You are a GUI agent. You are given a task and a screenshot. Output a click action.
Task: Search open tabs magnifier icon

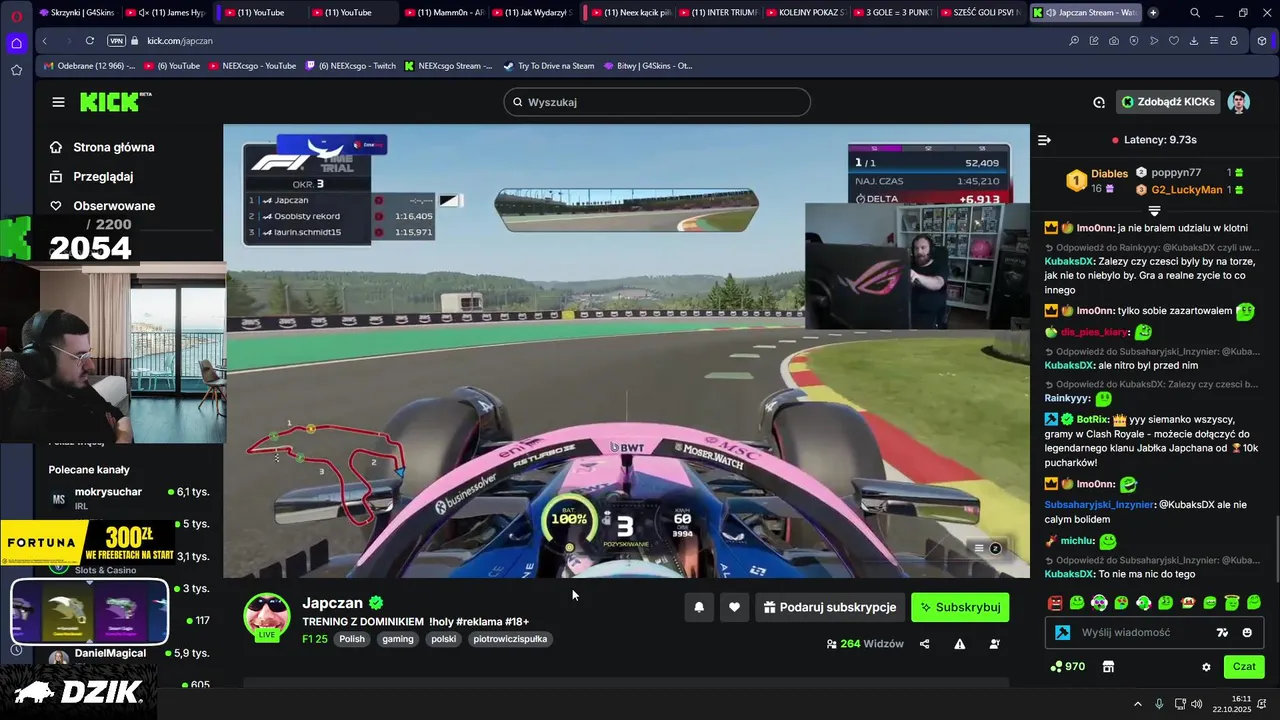(1195, 13)
